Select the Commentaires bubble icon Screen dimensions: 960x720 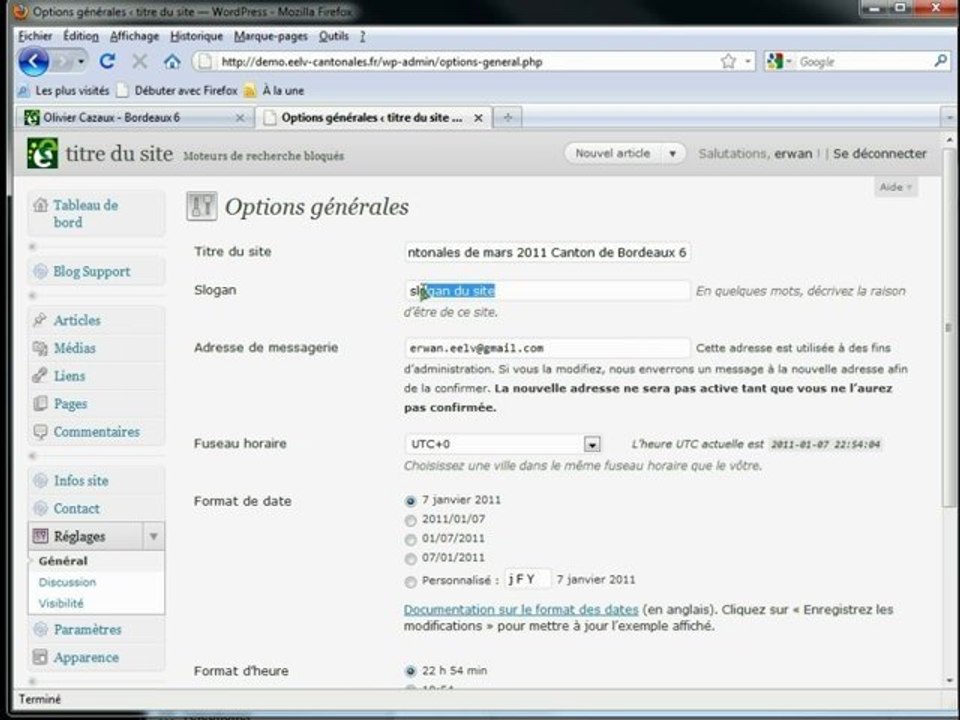tap(40, 432)
